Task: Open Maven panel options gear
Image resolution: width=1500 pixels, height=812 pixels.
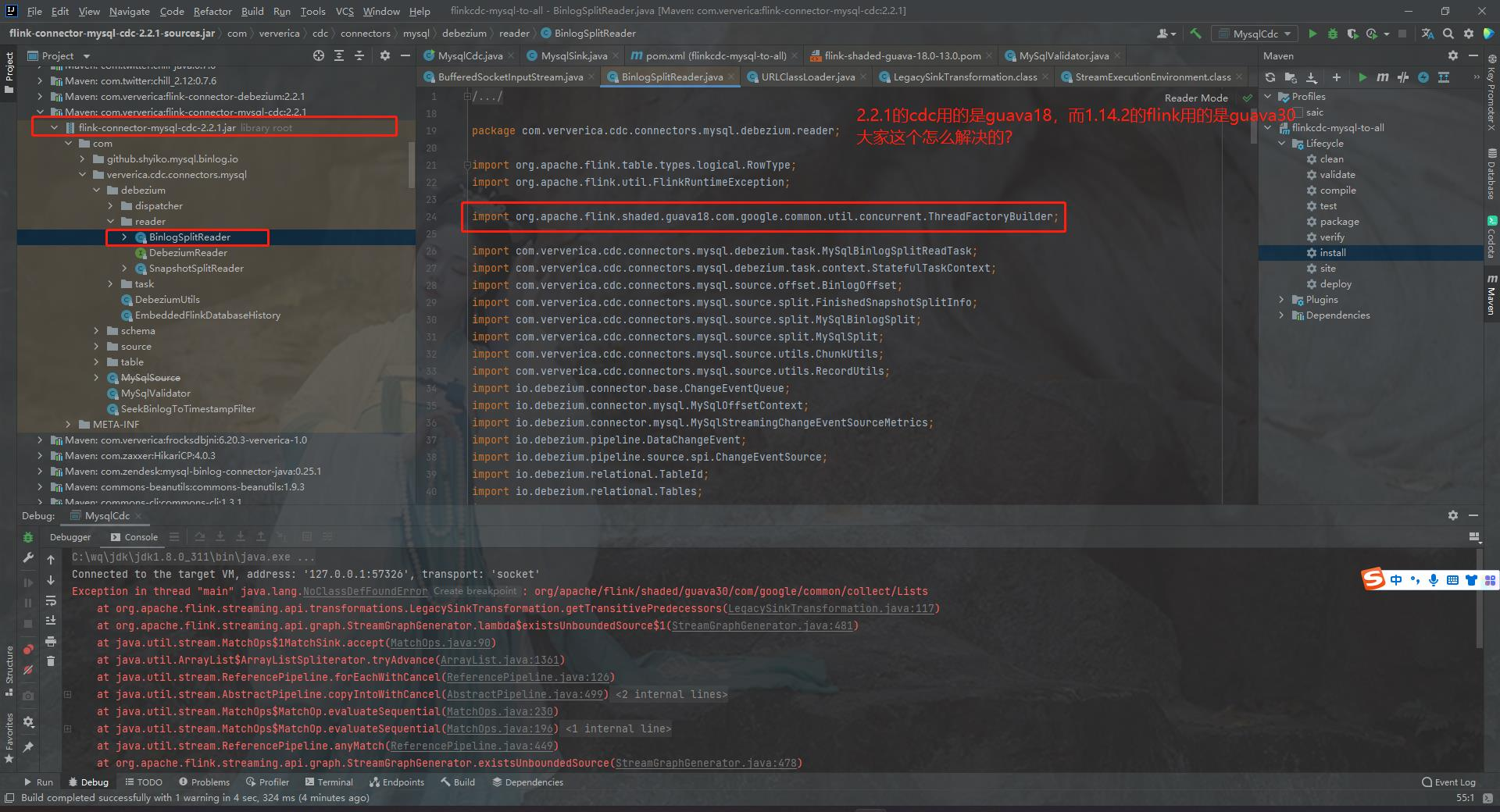Action: [1453, 55]
